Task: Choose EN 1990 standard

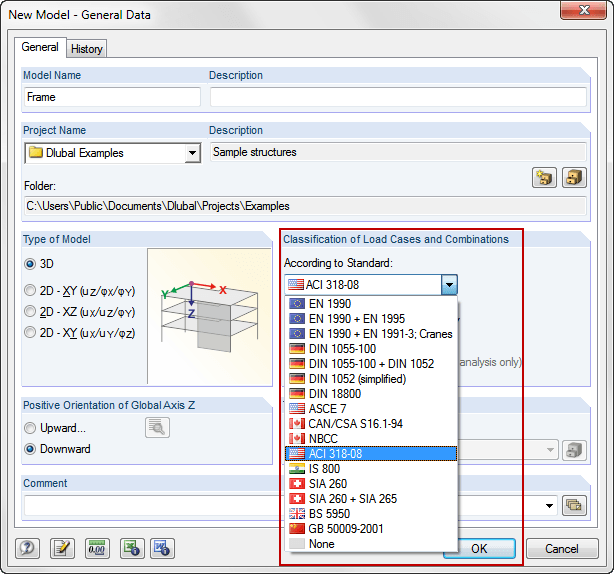Action: tap(371, 303)
